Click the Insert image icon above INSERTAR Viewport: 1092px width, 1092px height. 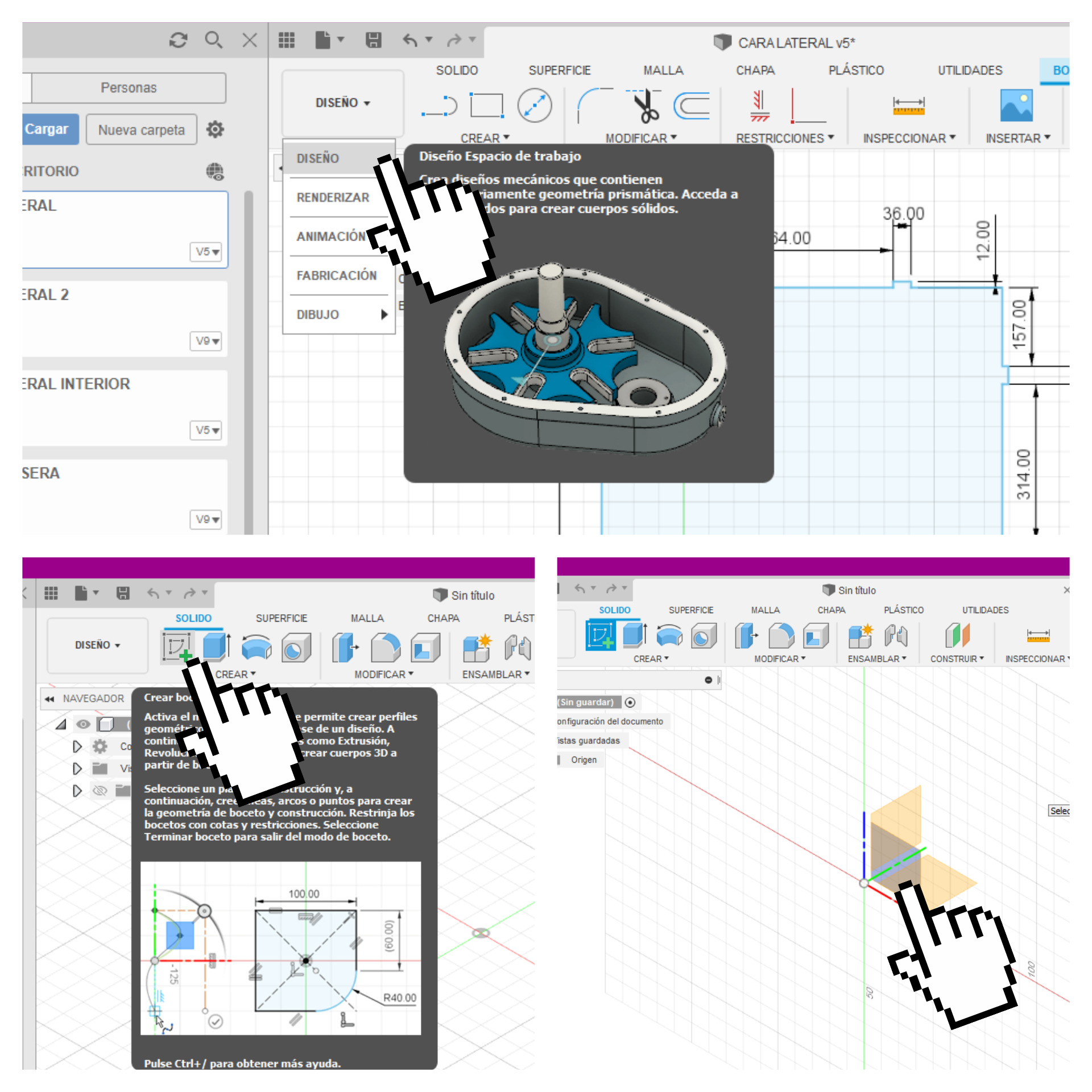pyautogui.click(x=1016, y=106)
